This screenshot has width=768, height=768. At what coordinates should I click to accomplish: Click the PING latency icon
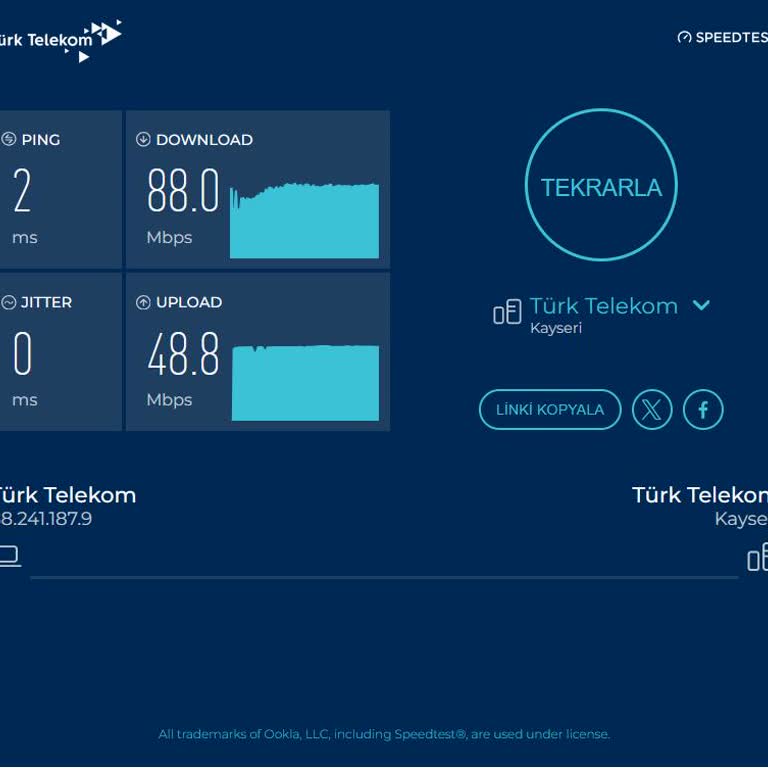point(9,139)
